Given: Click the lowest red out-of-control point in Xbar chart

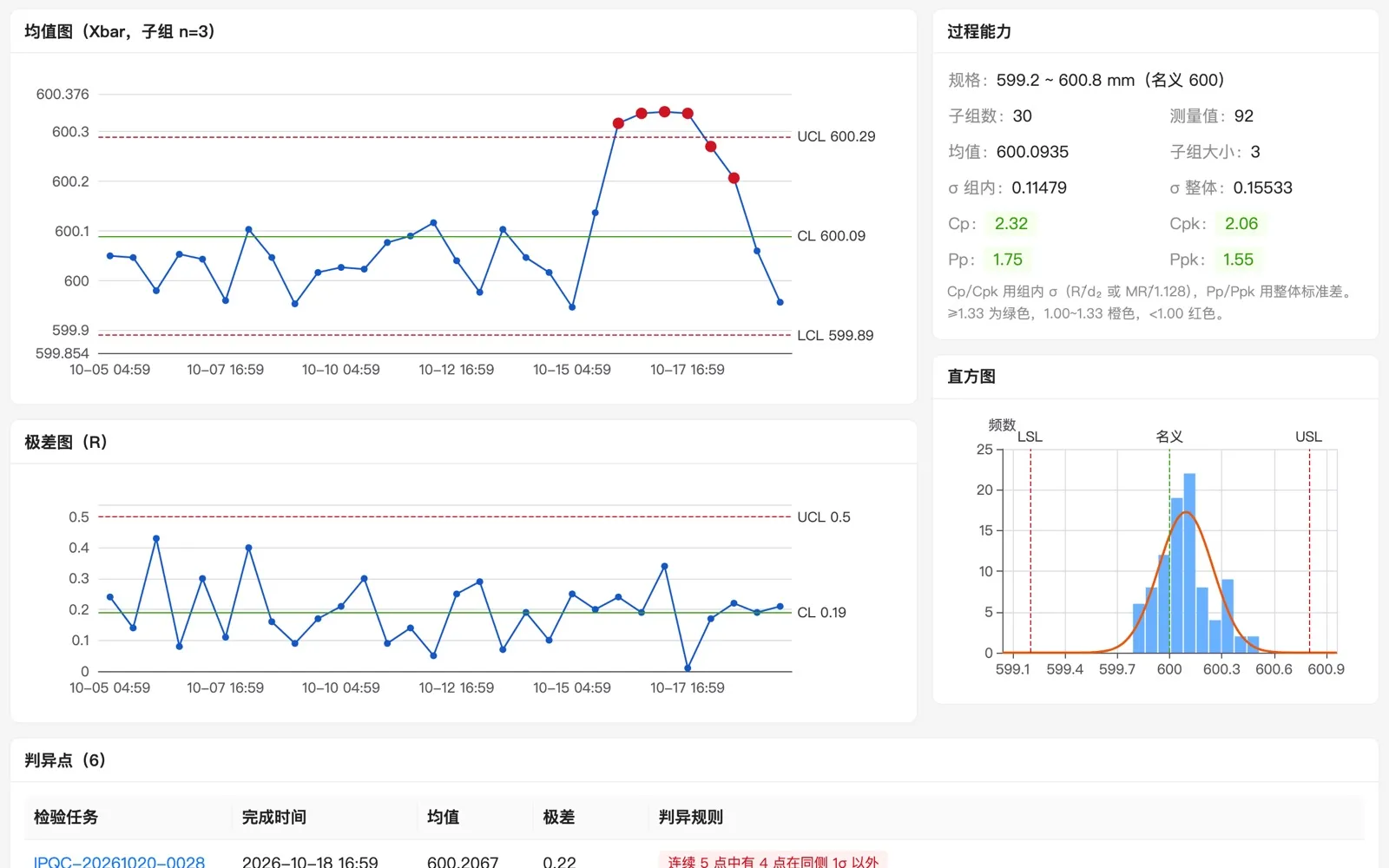Looking at the screenshot, I should [734, 178].
